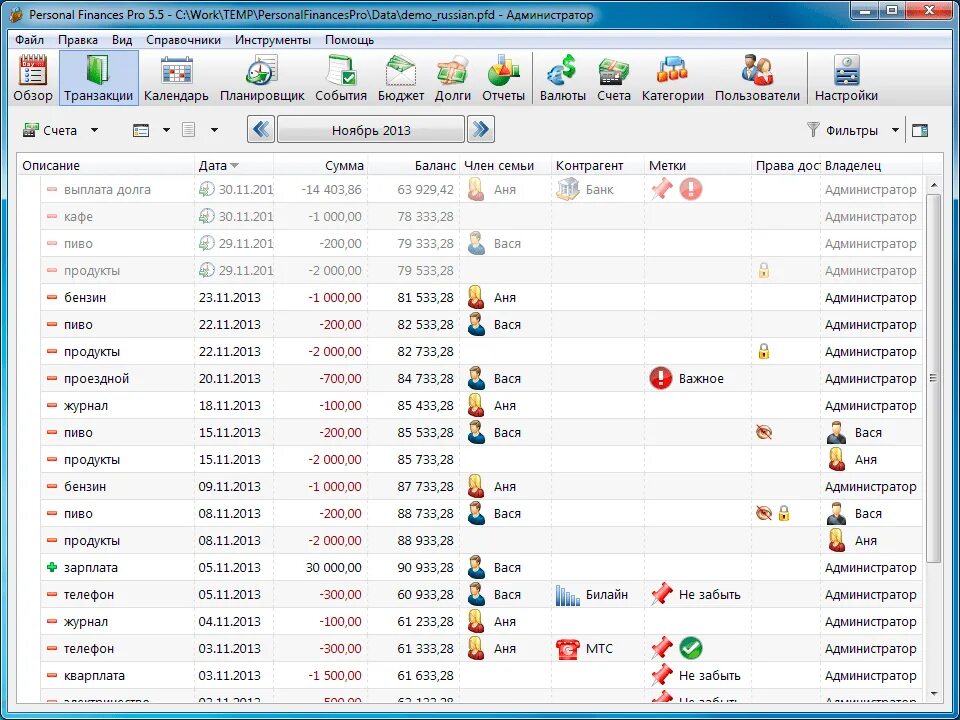Click the Фильтры button
960x720 pixels.
[842, 130]
